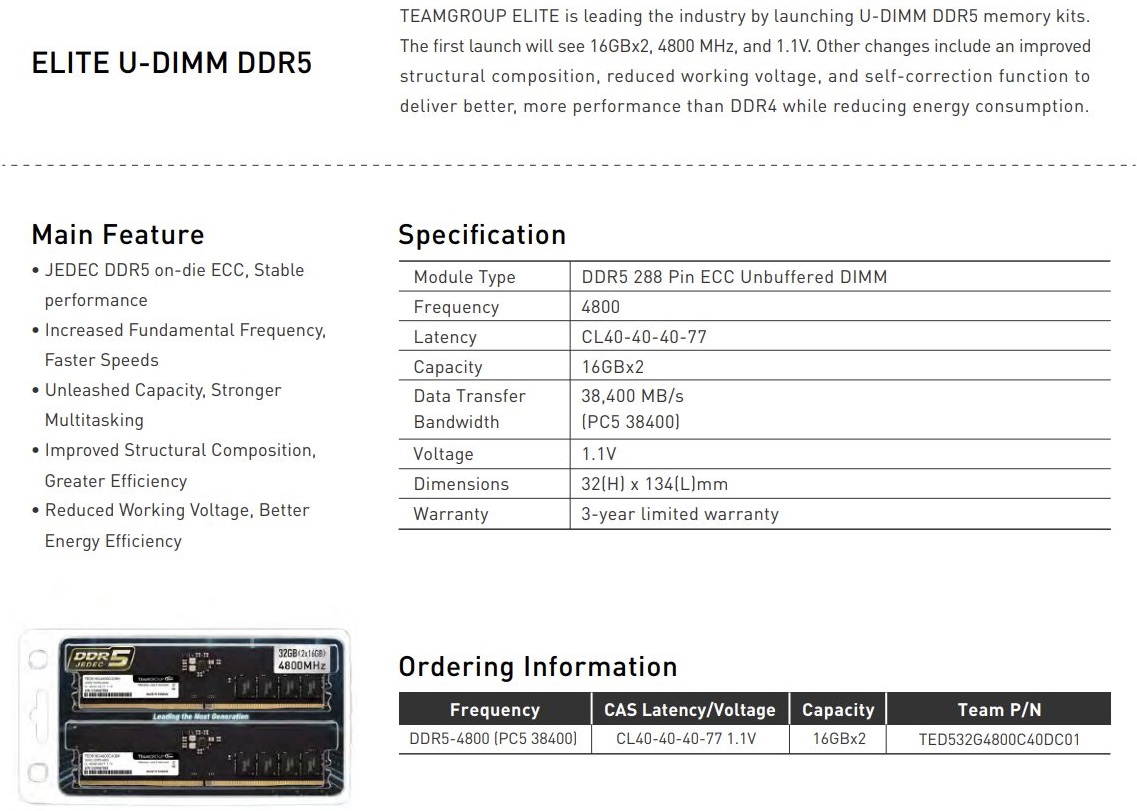Click the ELITE U-DIMM DDR5 heading

click(x=172, y=63)
